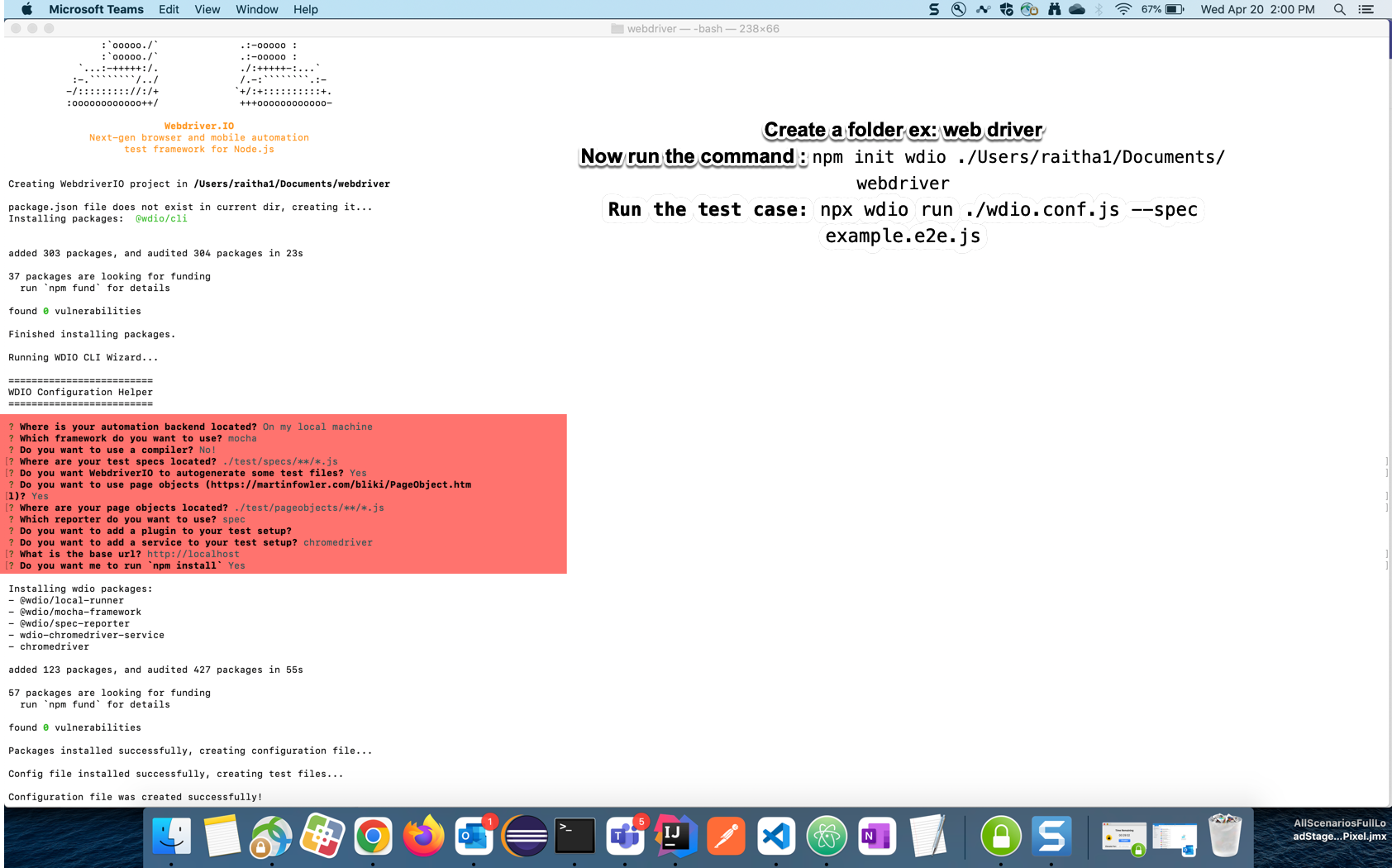This screenshot has width=1392, height=868.
Task: Click the Bluetooth menu bar icon
Action: click(x=1099, y=9)
